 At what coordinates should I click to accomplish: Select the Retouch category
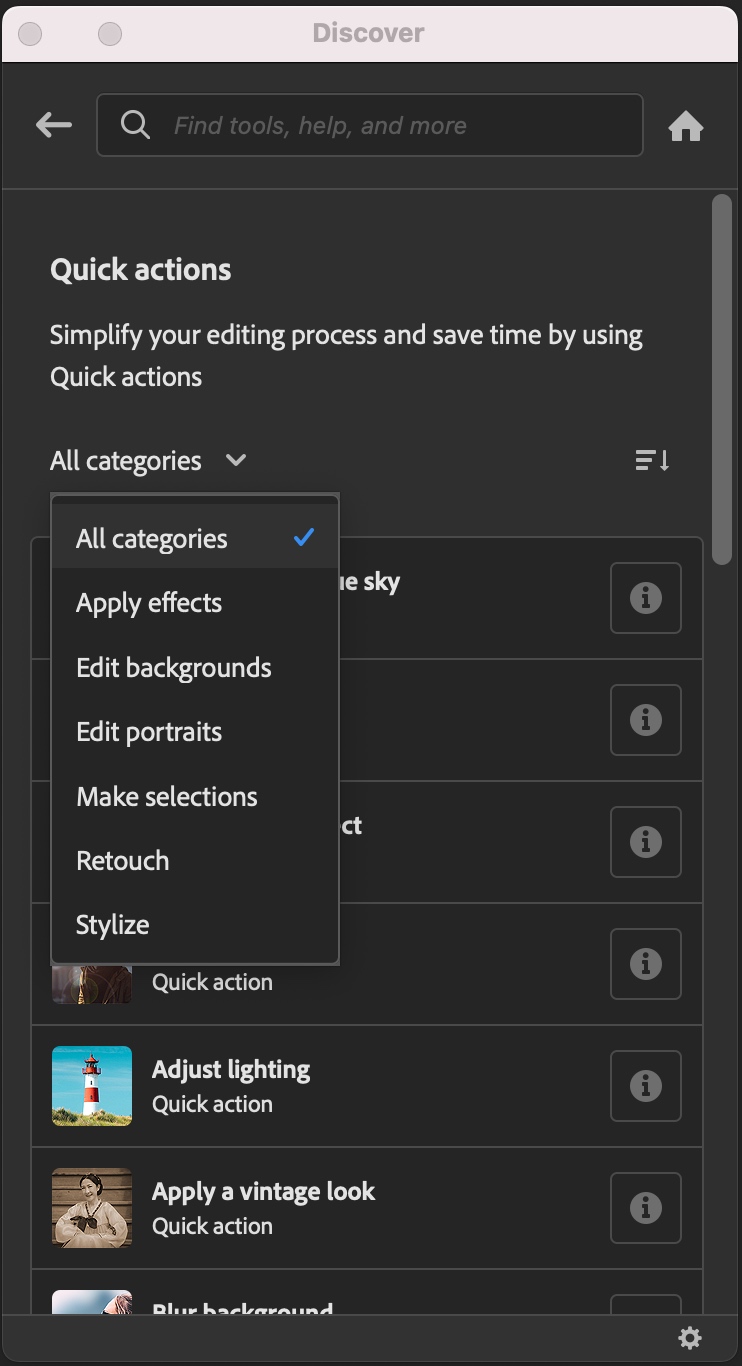[123, 861]
